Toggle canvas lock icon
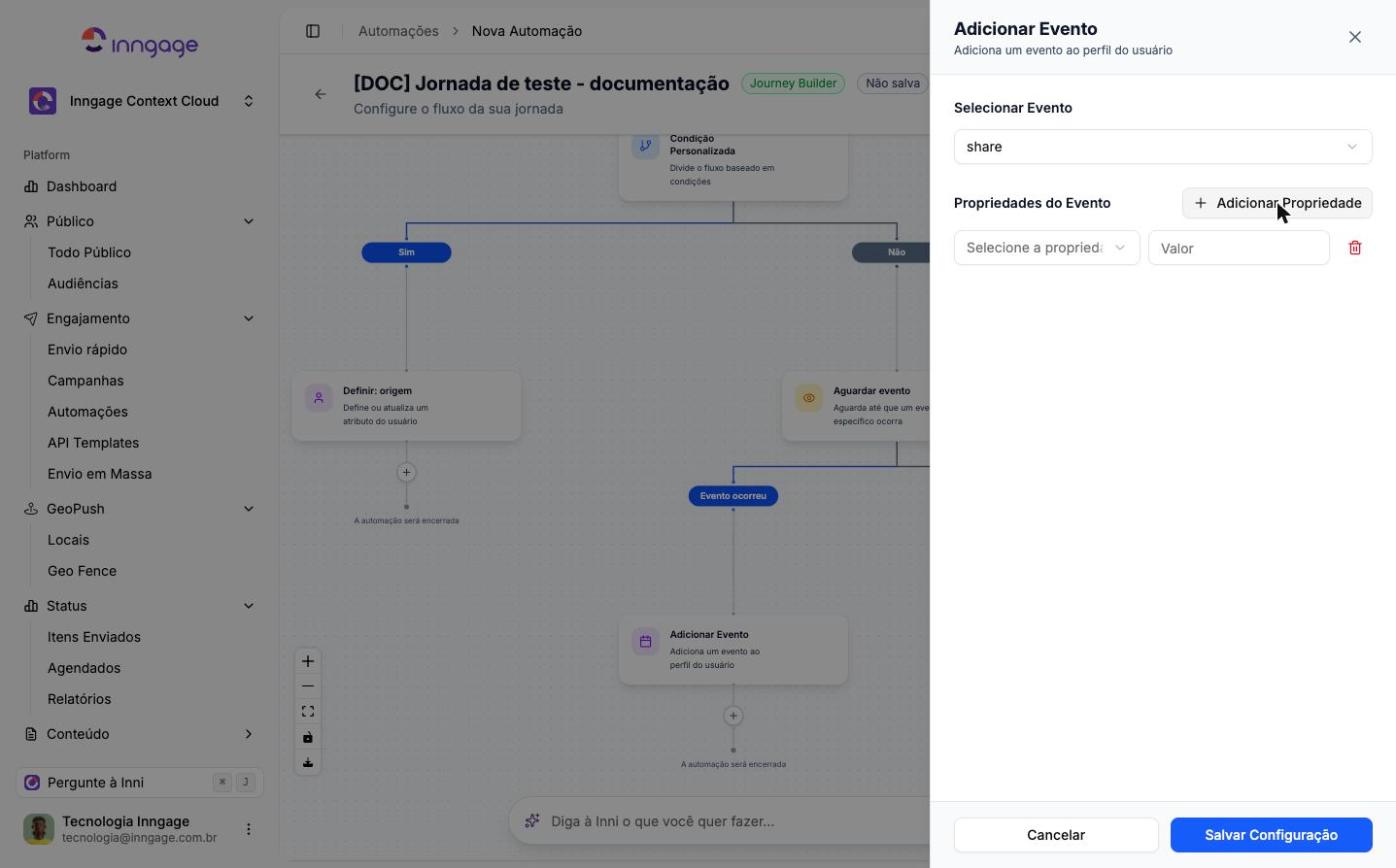Image resolution: width=1396 pixels, height=868 pixels. click(308, 737)
